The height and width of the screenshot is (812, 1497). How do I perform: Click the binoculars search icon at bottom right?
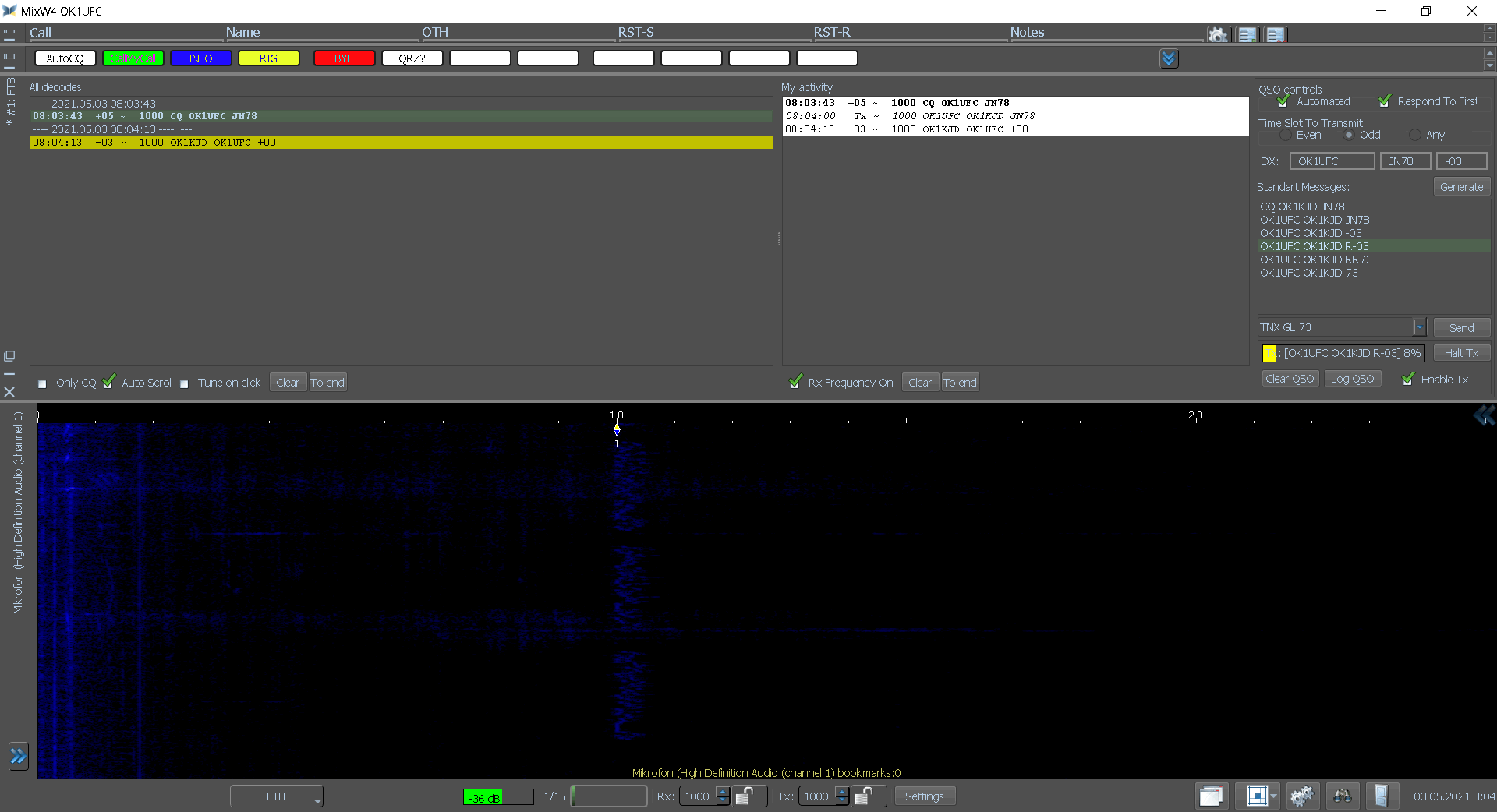1343,796
